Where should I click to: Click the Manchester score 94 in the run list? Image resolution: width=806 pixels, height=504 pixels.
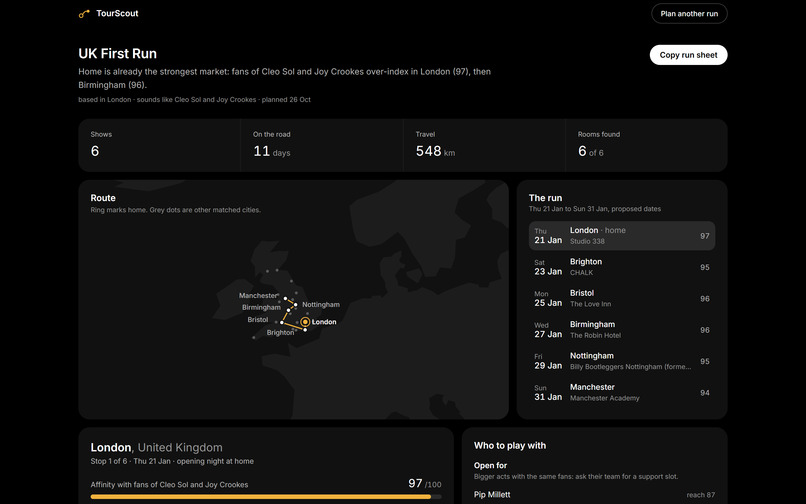point(705,393)
